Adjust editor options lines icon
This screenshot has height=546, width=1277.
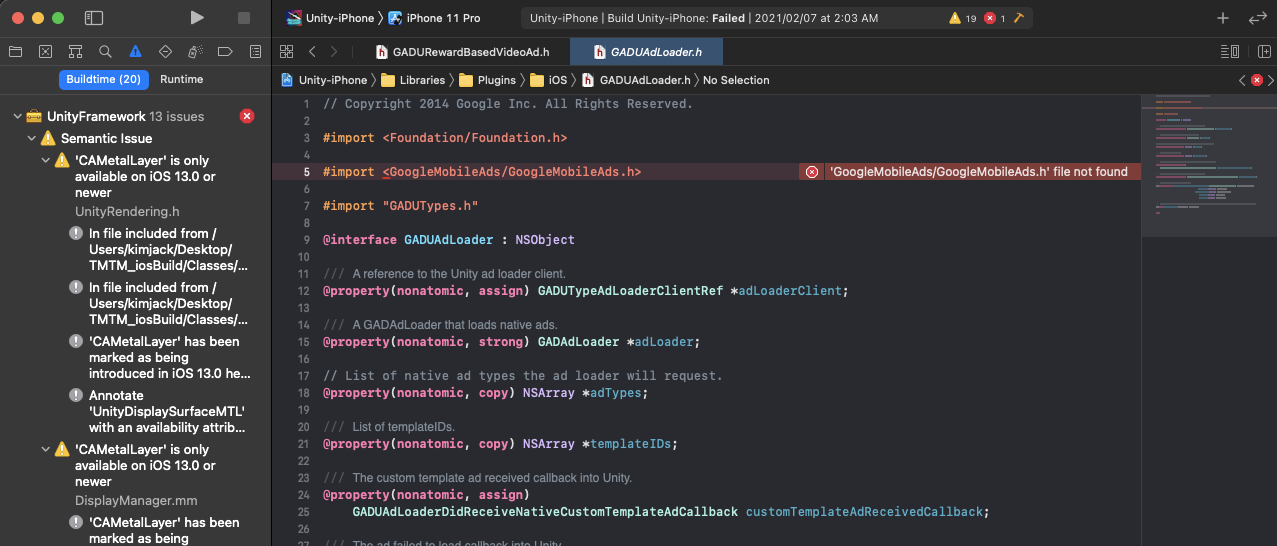1229,51
